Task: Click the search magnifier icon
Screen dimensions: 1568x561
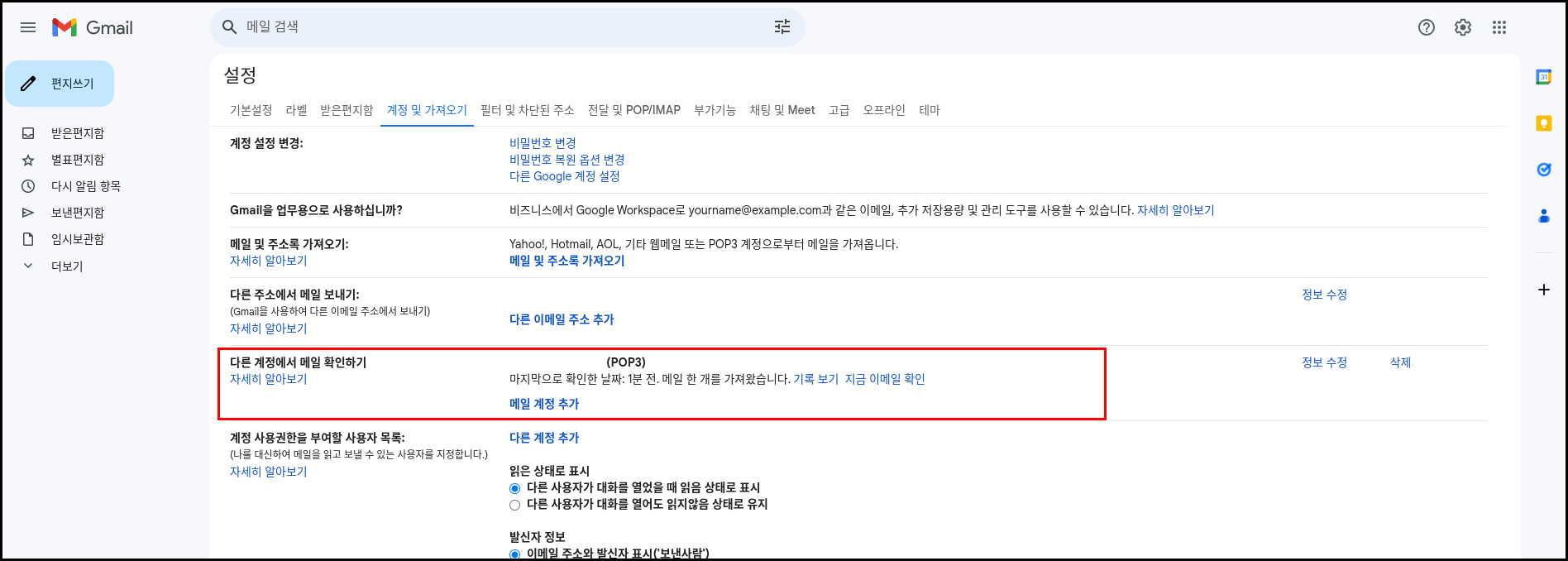Action: 230,27
